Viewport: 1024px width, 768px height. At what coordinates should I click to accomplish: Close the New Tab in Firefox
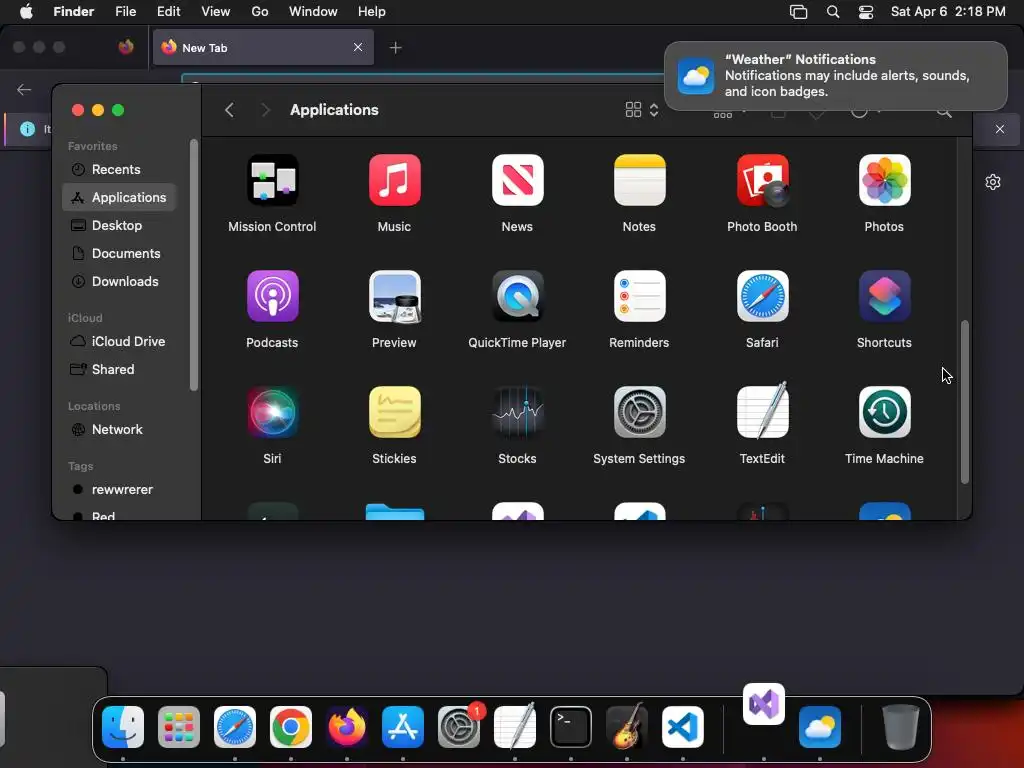click(358, 47)
